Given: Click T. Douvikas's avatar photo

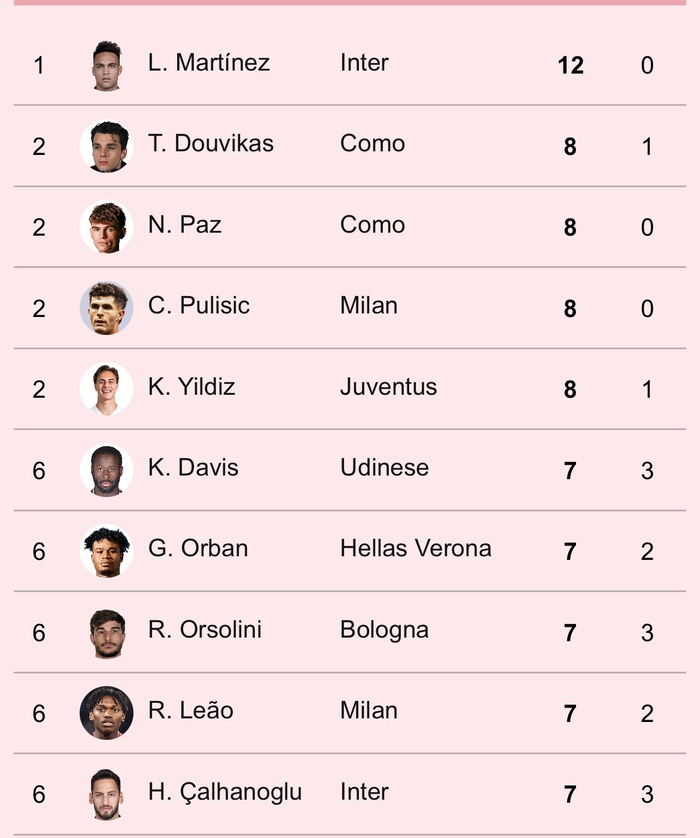Looking at the screenshot, I should point(106,146).
